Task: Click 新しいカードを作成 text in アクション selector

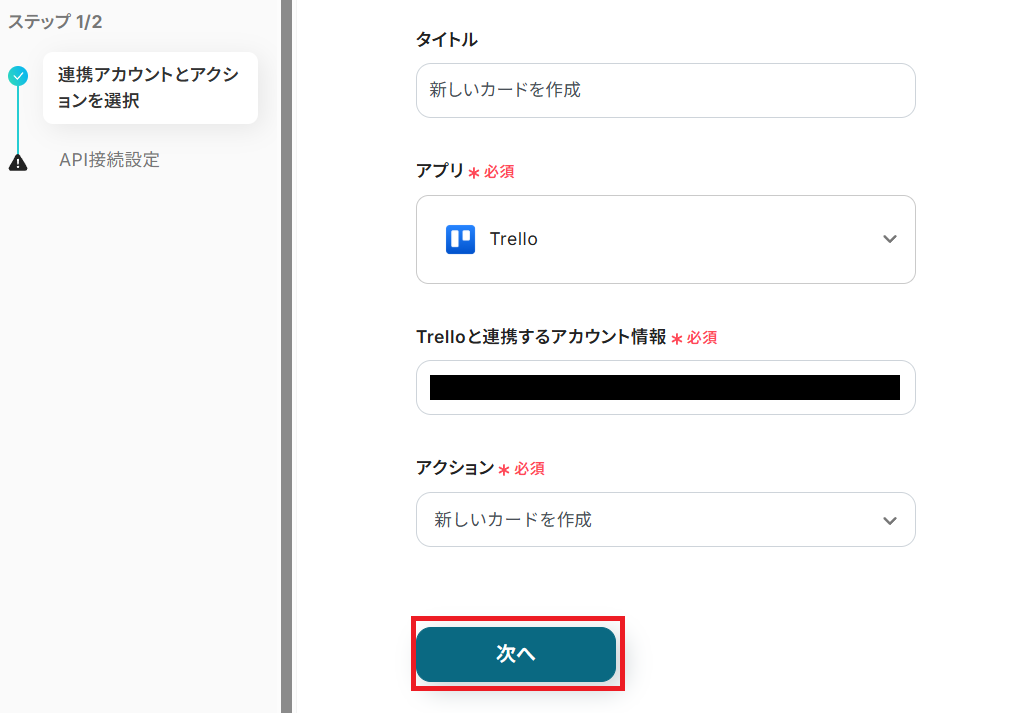Action: point(512,520)
